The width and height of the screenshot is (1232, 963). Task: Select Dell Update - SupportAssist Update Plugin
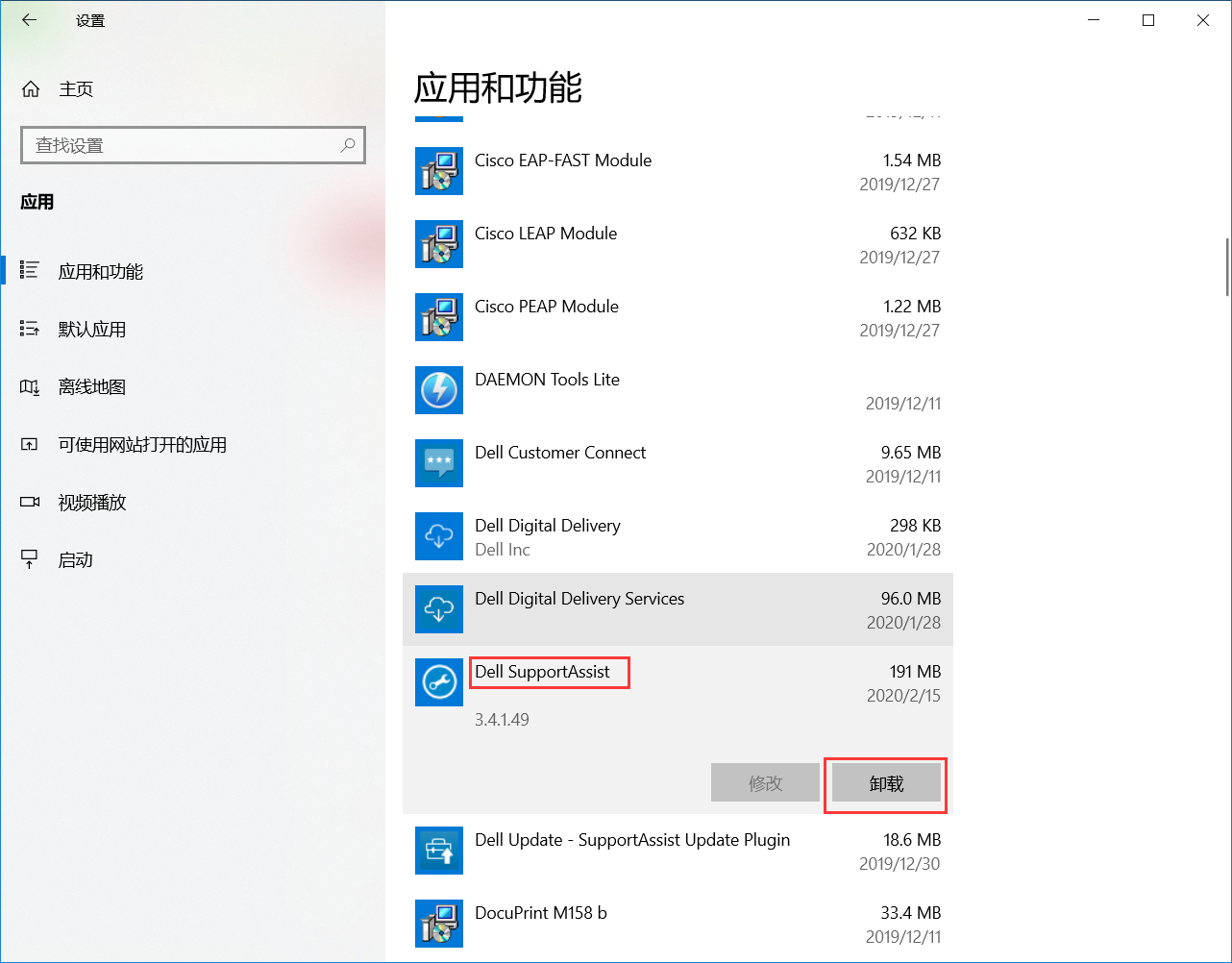[x=678, y=851]
